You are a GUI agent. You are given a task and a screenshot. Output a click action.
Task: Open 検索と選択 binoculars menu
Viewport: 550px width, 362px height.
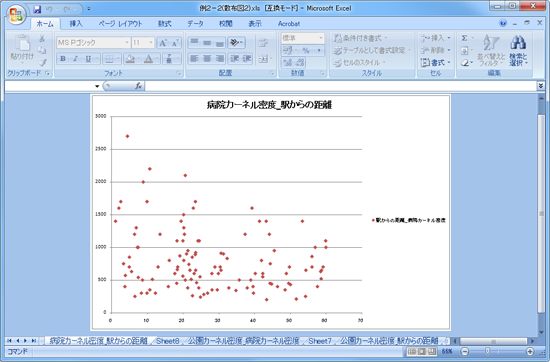pos(518,51)
